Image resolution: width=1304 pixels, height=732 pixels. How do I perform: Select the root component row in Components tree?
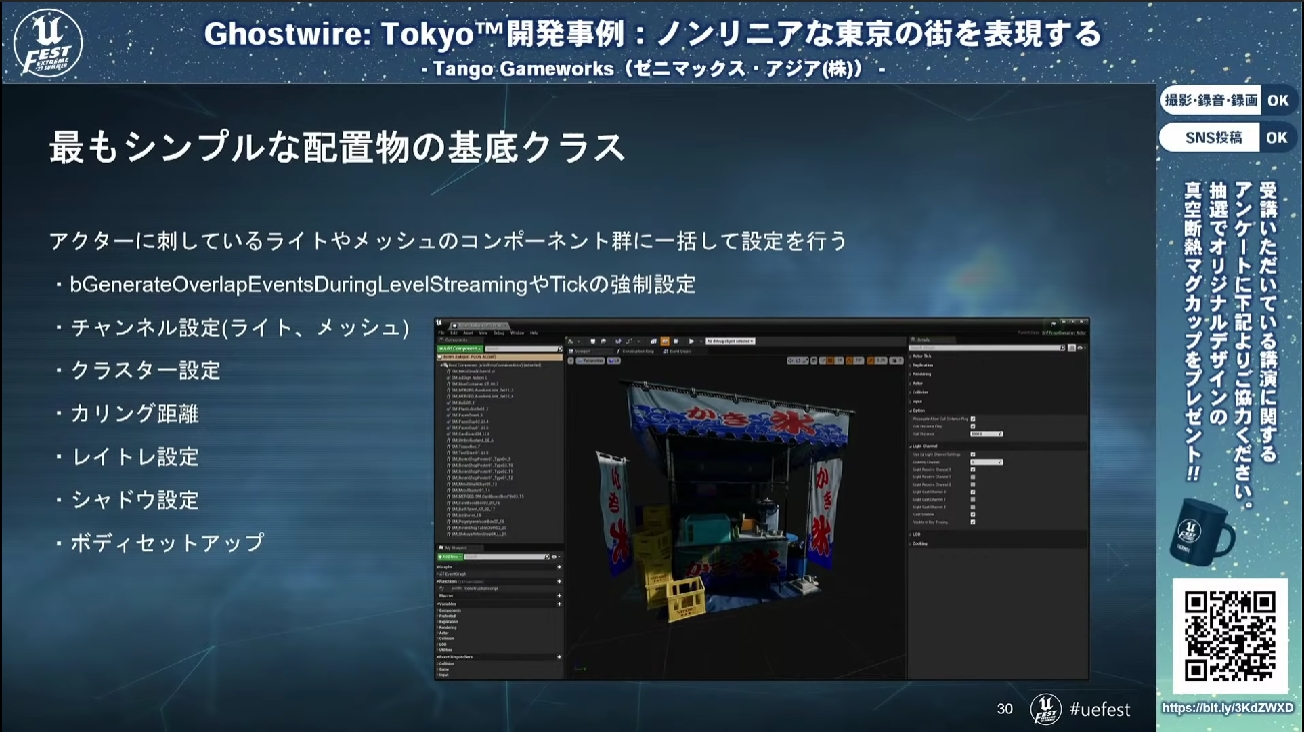500,365
